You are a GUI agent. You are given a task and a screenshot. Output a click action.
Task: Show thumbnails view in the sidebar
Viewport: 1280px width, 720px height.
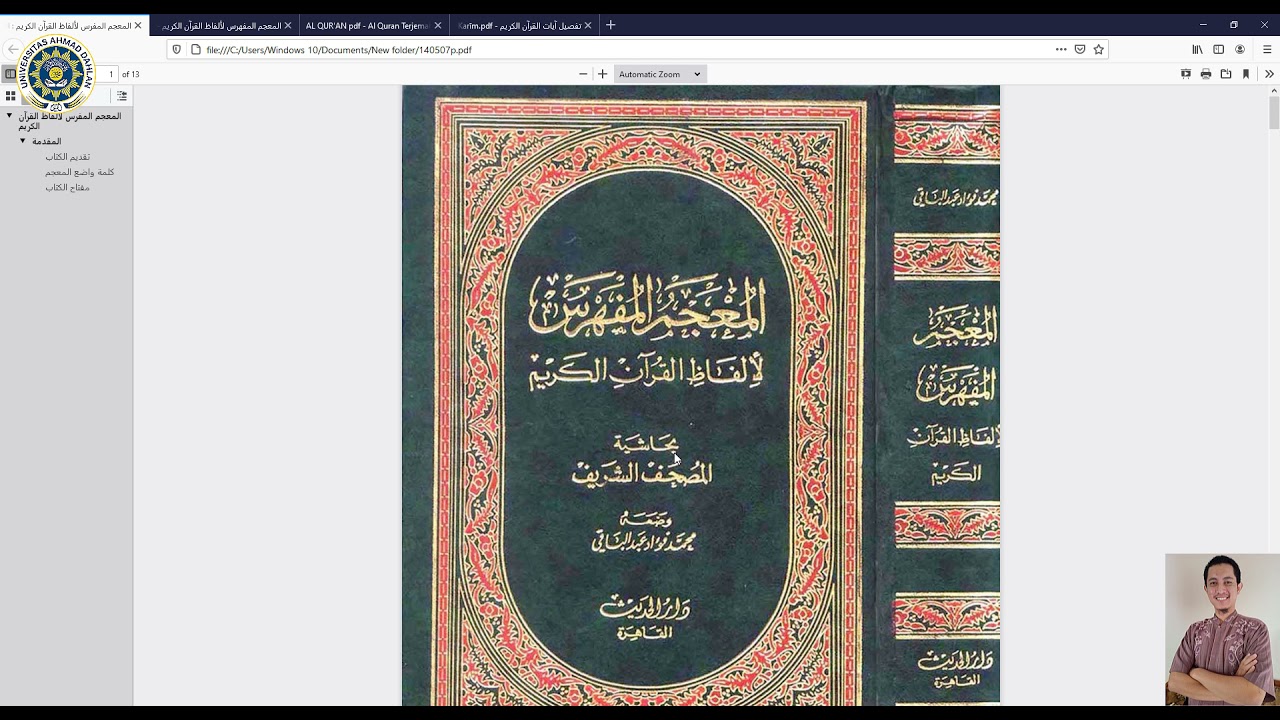(10, 96)
